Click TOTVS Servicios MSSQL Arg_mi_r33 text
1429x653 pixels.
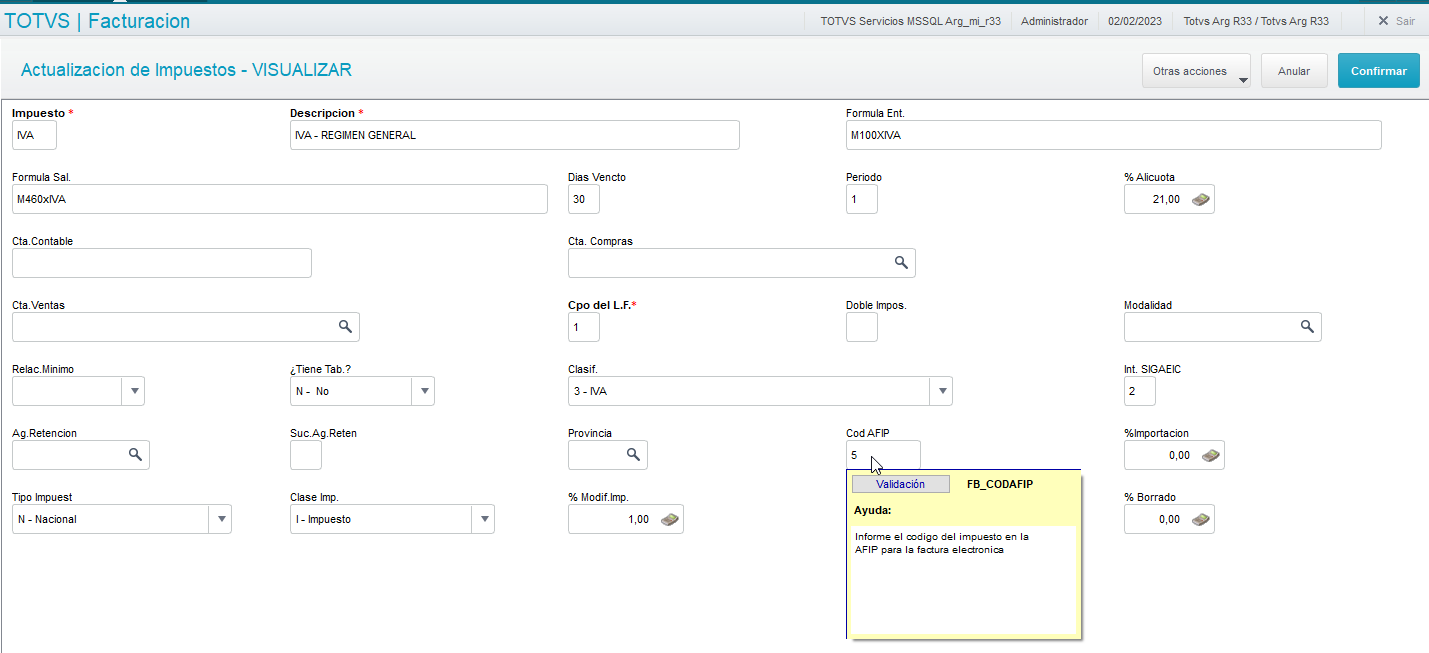coord(910,21)
